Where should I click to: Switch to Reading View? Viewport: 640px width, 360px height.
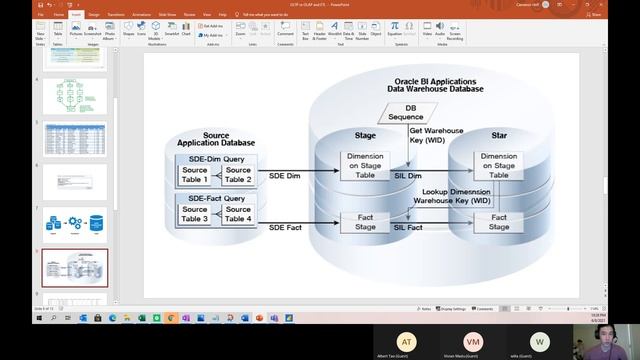coord(529,309)
